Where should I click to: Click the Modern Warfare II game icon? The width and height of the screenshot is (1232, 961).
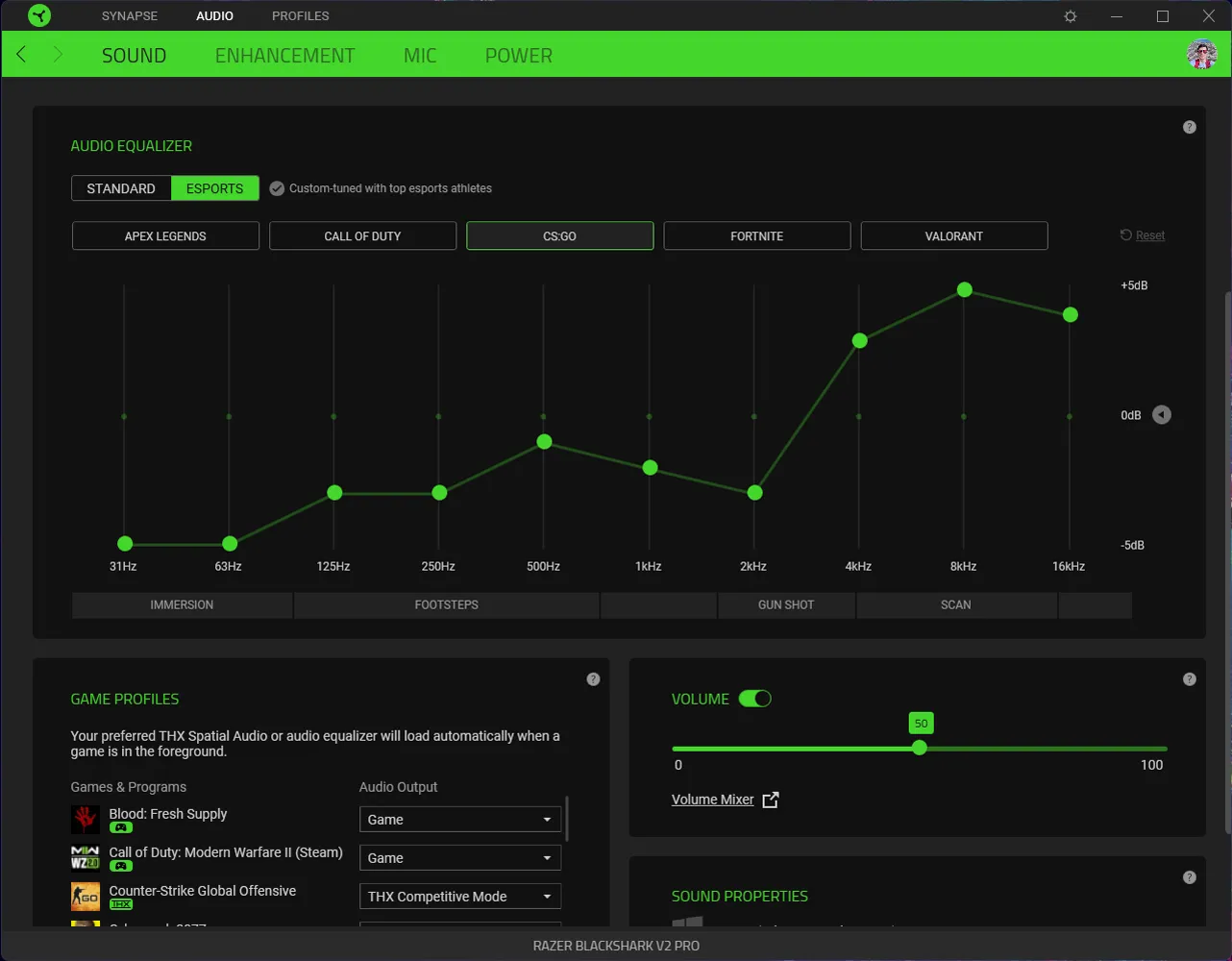[x=86, y=858]
